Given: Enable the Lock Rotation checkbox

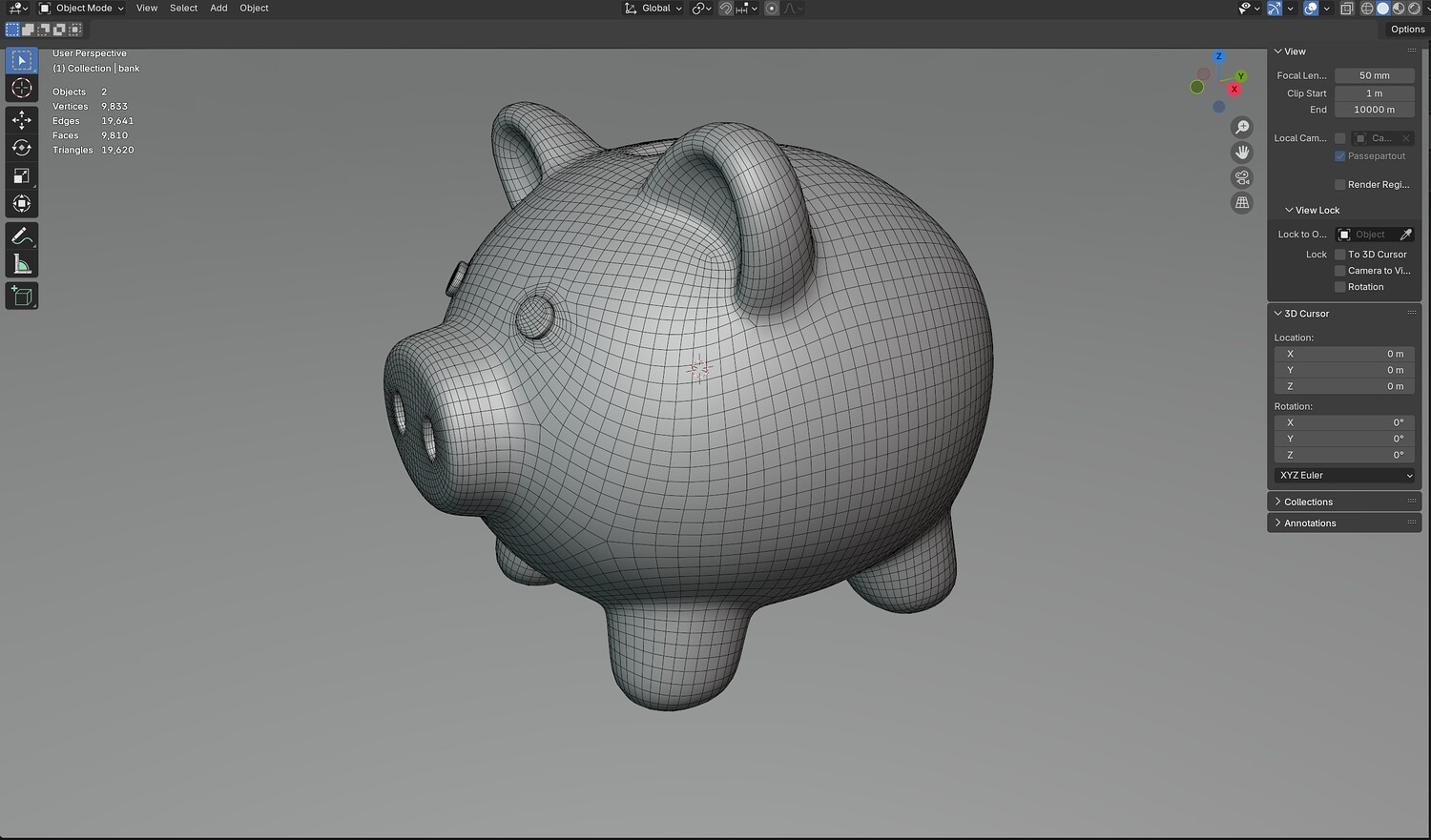Looking at the screenshot, I should [x=1339, y=287].
